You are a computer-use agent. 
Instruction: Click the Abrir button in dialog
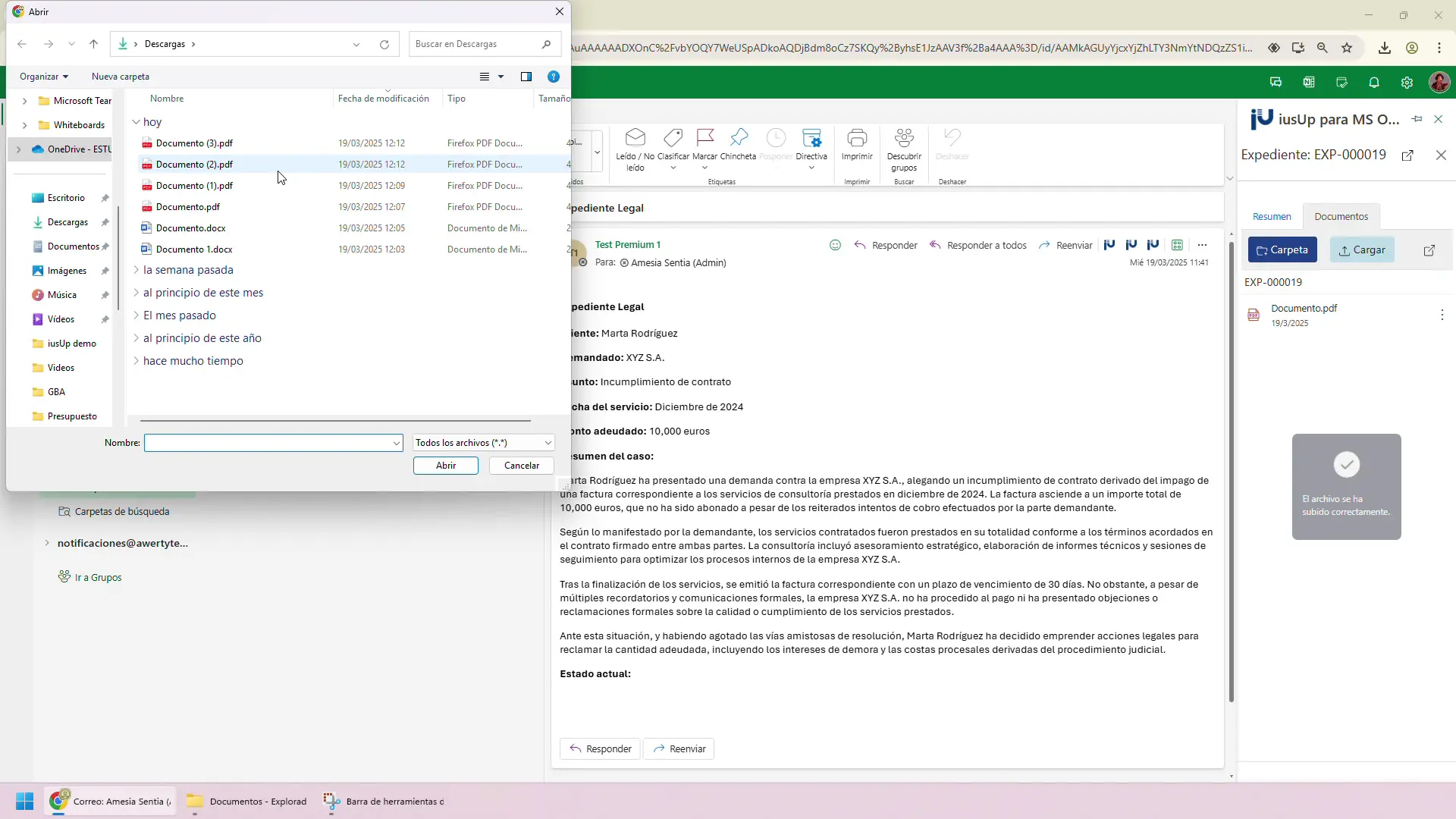click(446, 466)
